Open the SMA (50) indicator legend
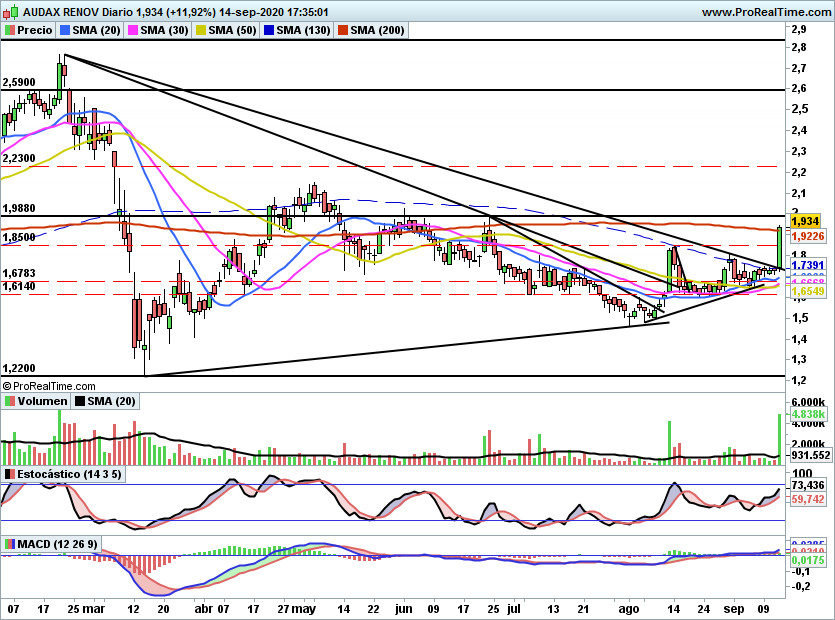 click(x=226, y=30)
